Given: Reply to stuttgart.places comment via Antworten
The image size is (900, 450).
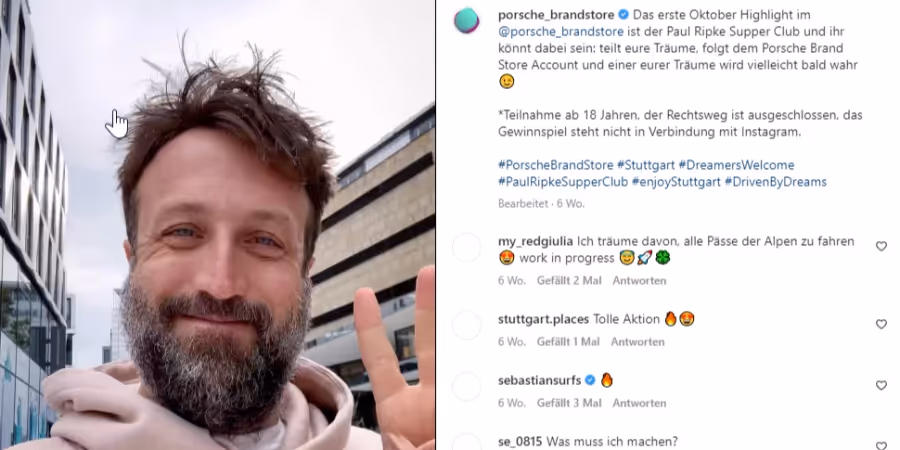Looking at the screenshot, I should pyautogui.click(x=637, y=342).
